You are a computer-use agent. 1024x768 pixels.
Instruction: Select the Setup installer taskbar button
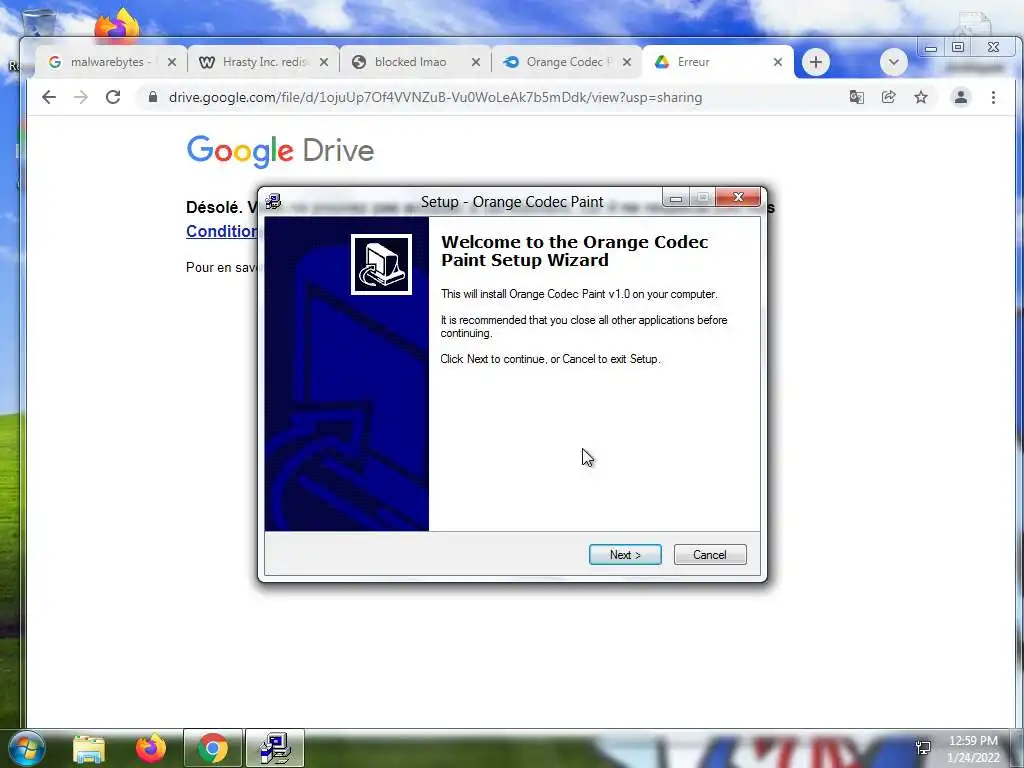(275, 748)
